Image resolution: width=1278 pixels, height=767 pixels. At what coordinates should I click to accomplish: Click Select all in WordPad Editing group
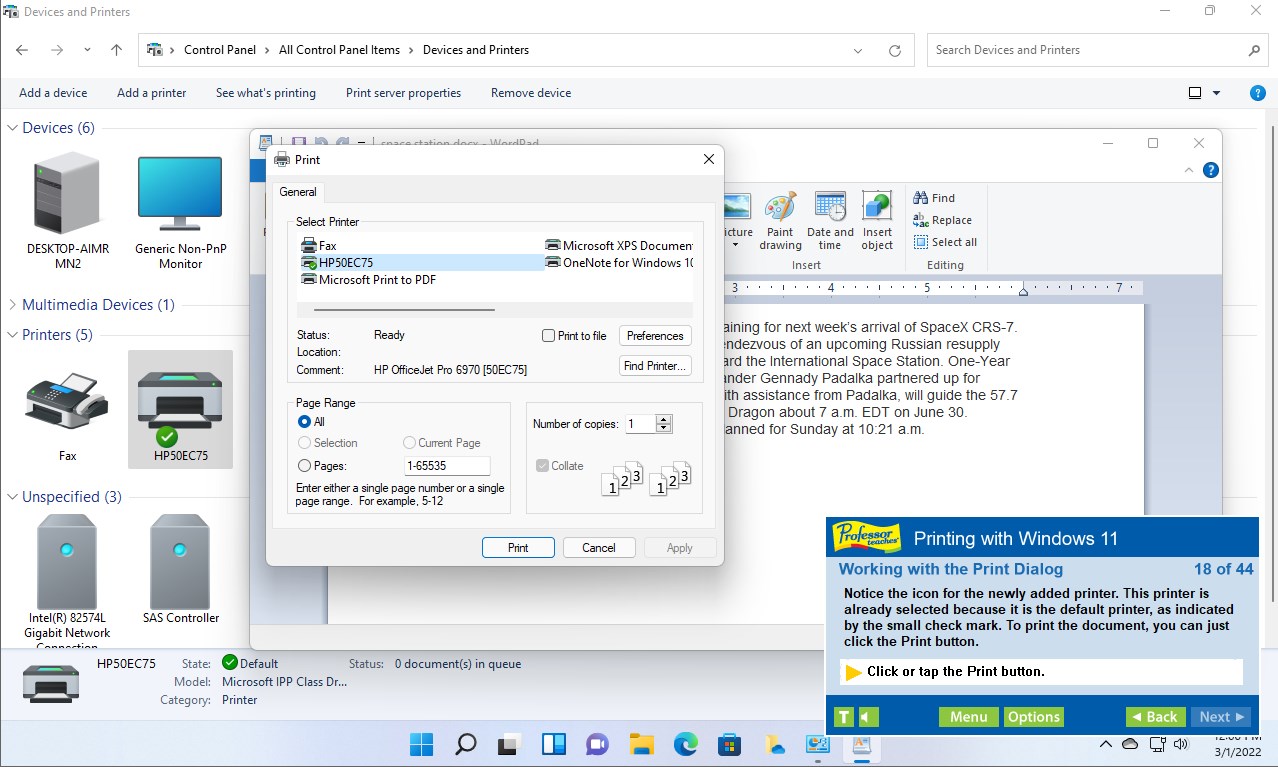click(945, 242)
